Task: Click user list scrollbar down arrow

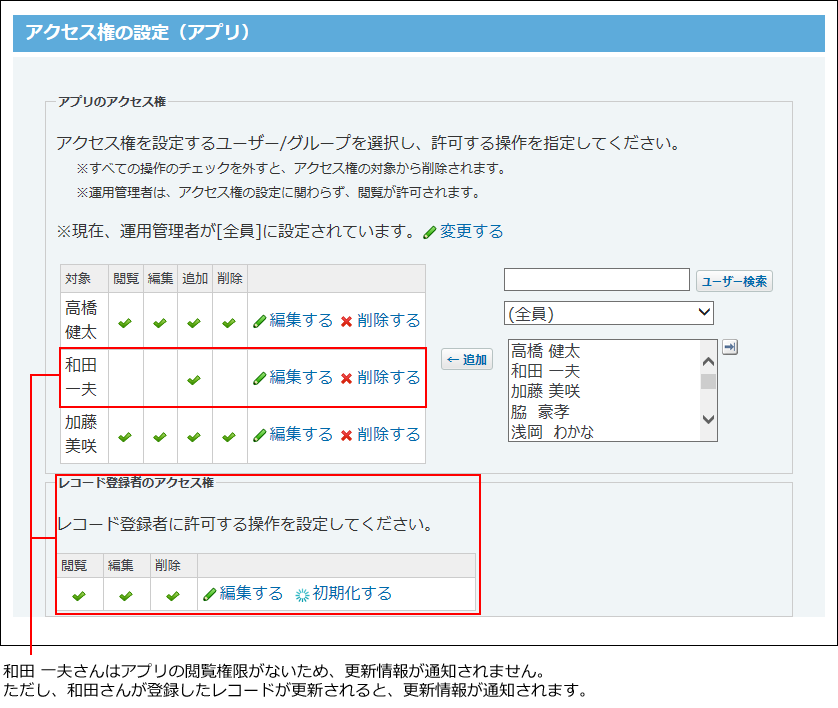Action: tap(708, 419)
